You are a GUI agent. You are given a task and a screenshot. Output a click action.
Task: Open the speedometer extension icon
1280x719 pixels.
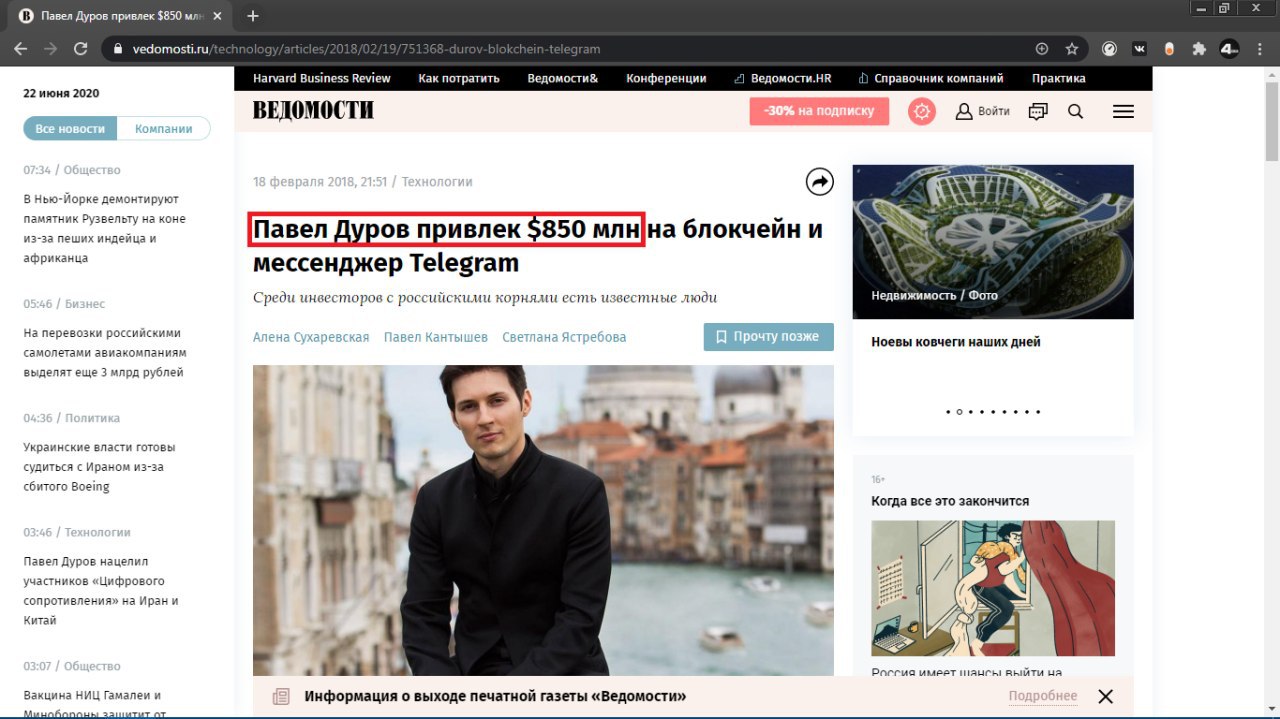[1109, 48]
